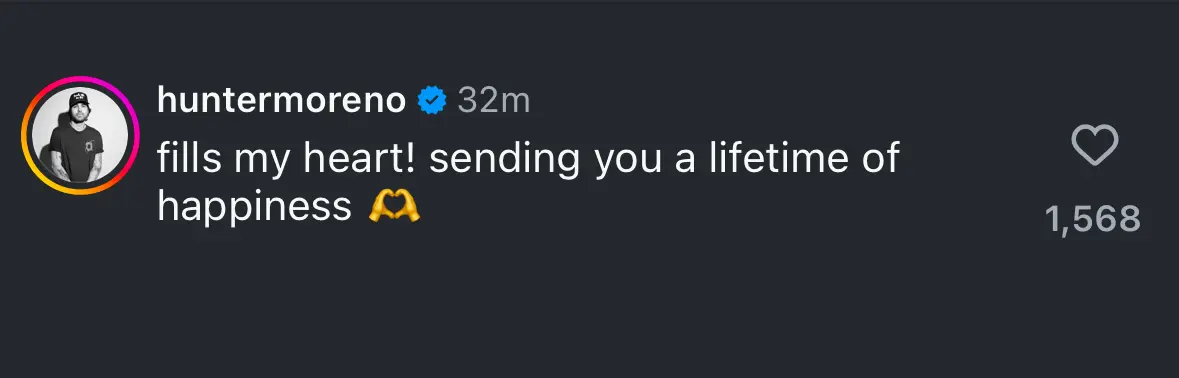
Task: Like the comment with the heart icon
Action: (x=1094, y=145)
